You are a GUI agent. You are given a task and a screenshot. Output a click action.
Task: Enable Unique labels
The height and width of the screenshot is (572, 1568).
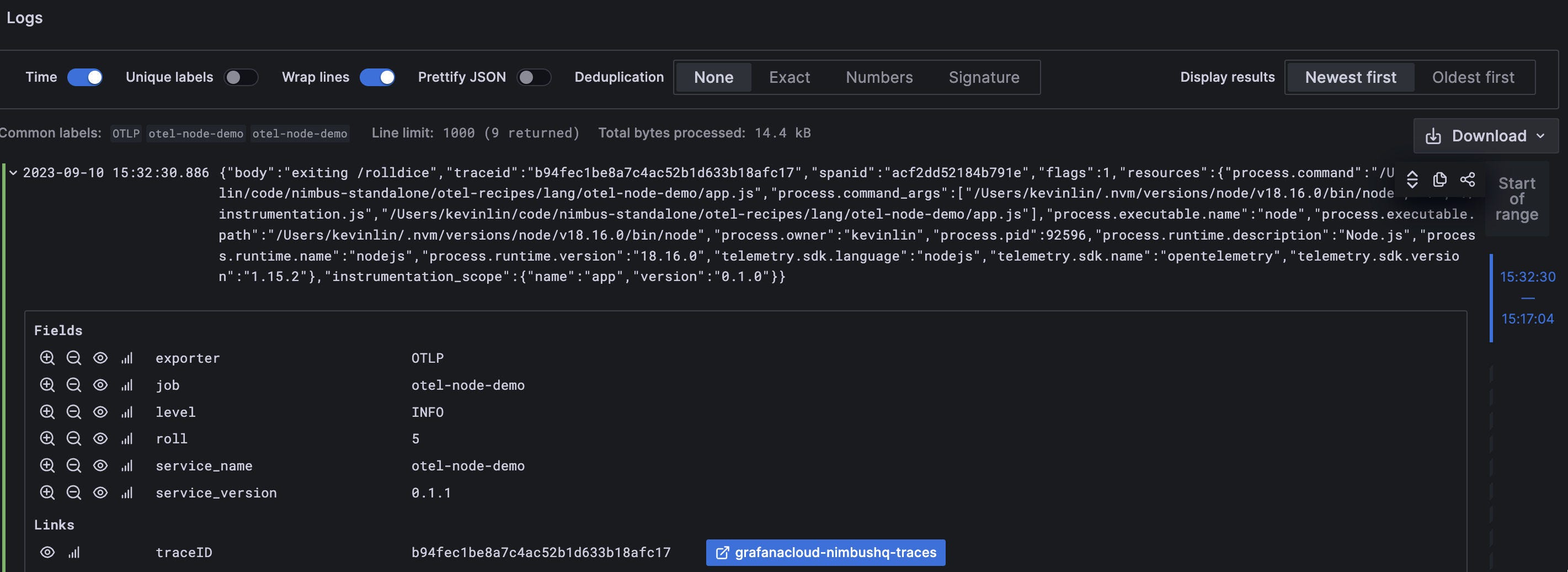242,77
